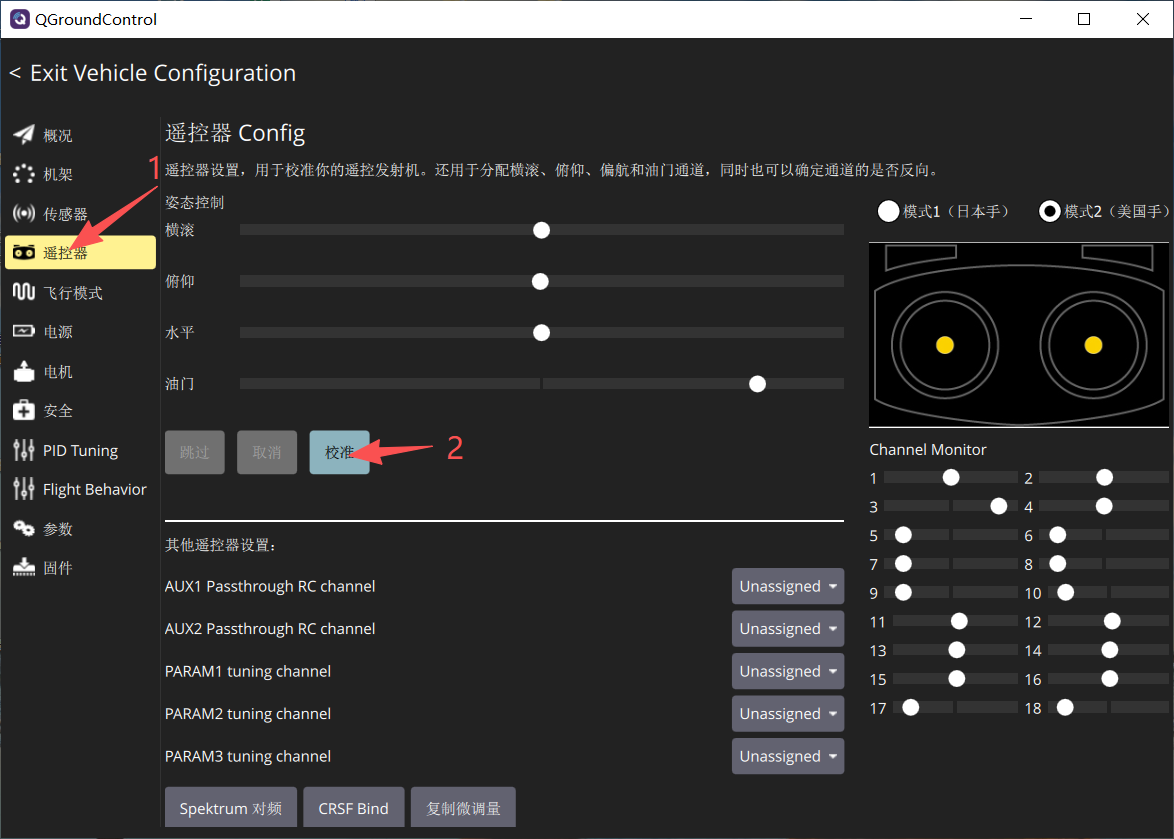This screenshot has height=839, width=1174.
Task: Click the 遥控器 Config heading
Action: coord(235,133)
